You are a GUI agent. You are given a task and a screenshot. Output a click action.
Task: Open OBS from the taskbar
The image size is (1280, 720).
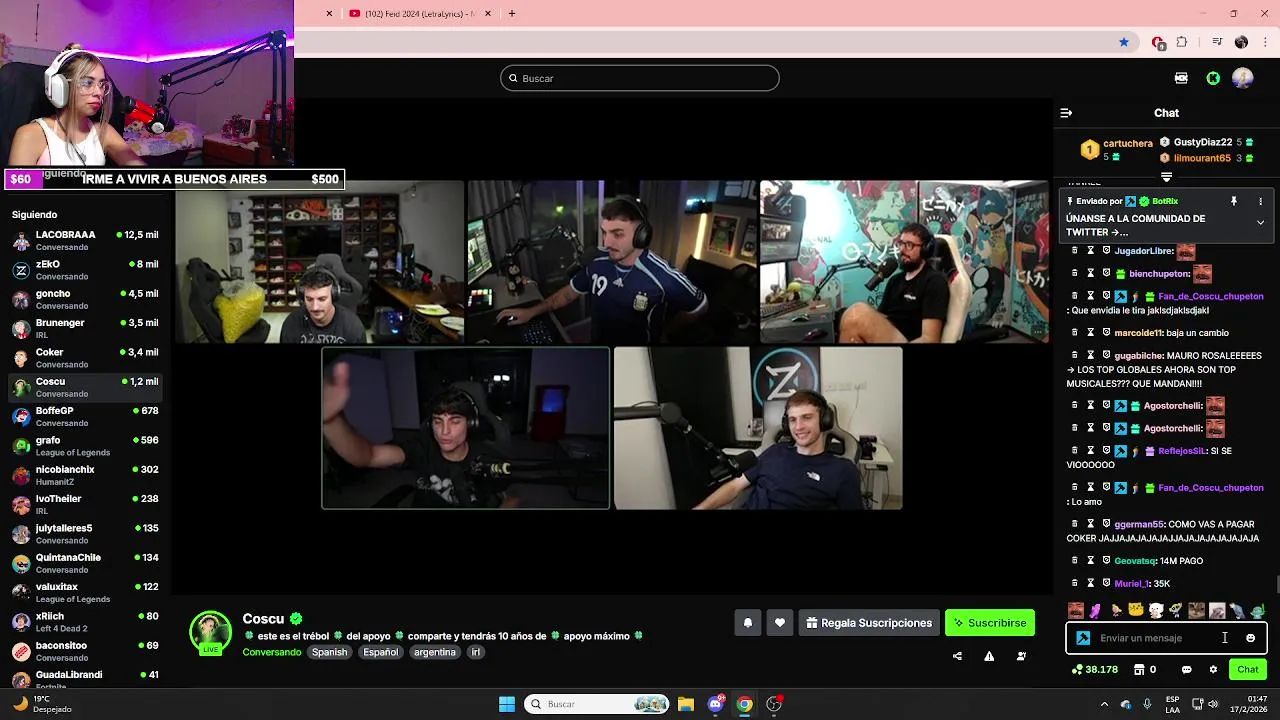774,704
